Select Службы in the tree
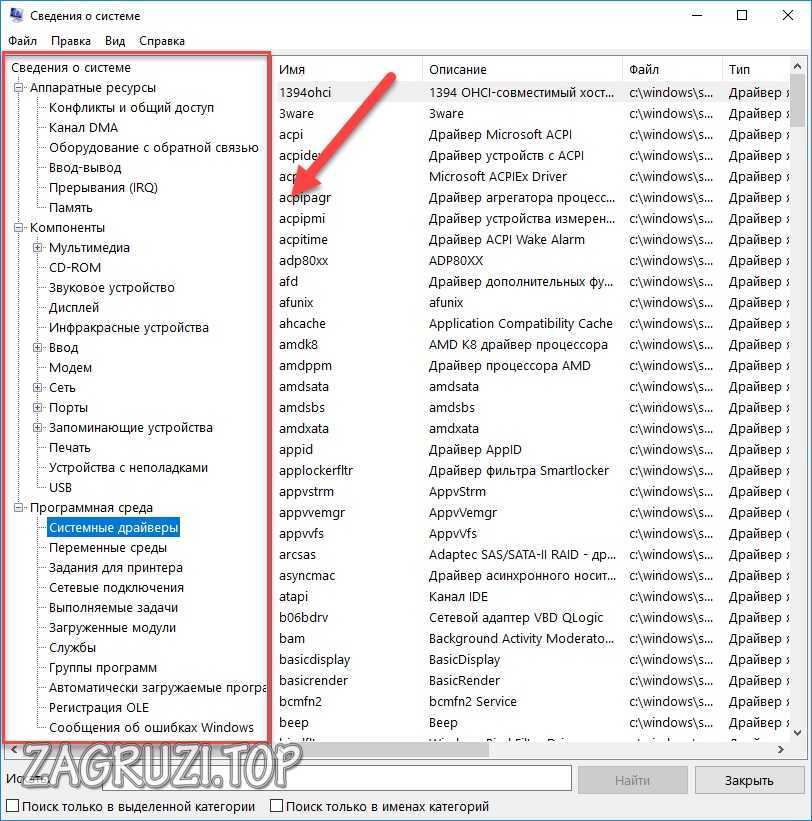The width and height of the screenshot is (812, 821). tap(72, 648)
